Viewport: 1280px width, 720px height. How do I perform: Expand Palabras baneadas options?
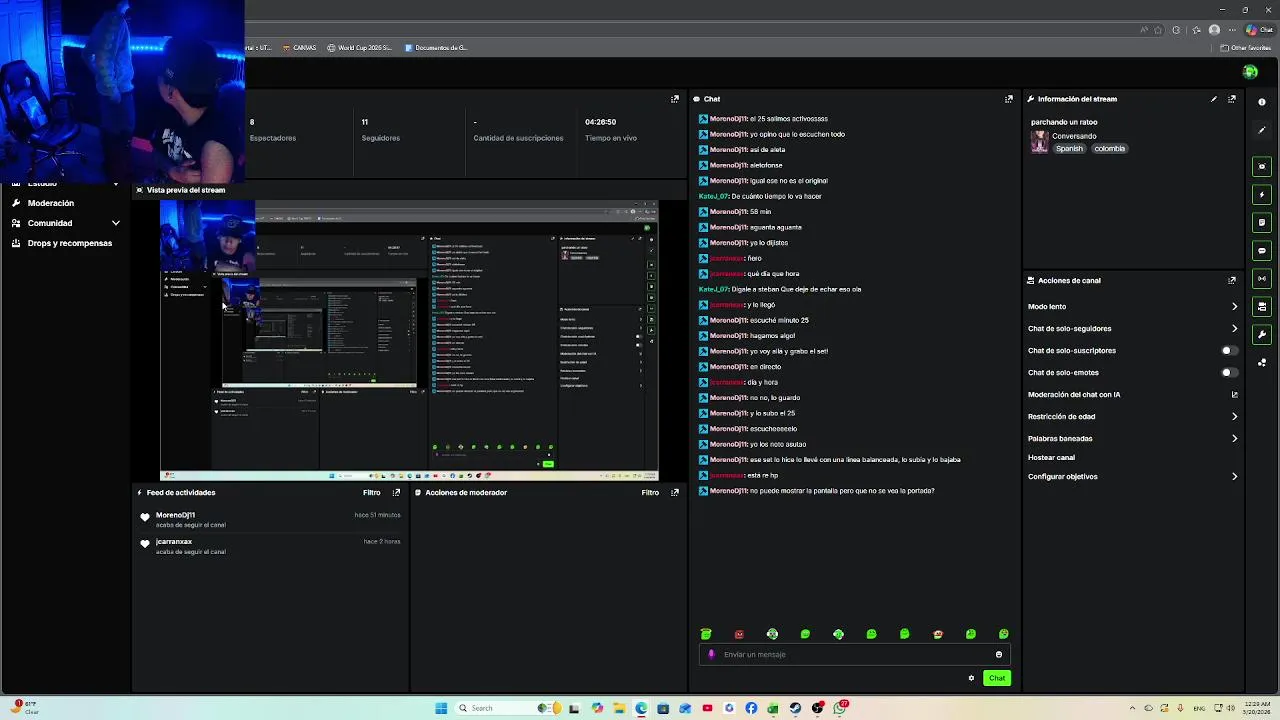(x=1234, y=438)
